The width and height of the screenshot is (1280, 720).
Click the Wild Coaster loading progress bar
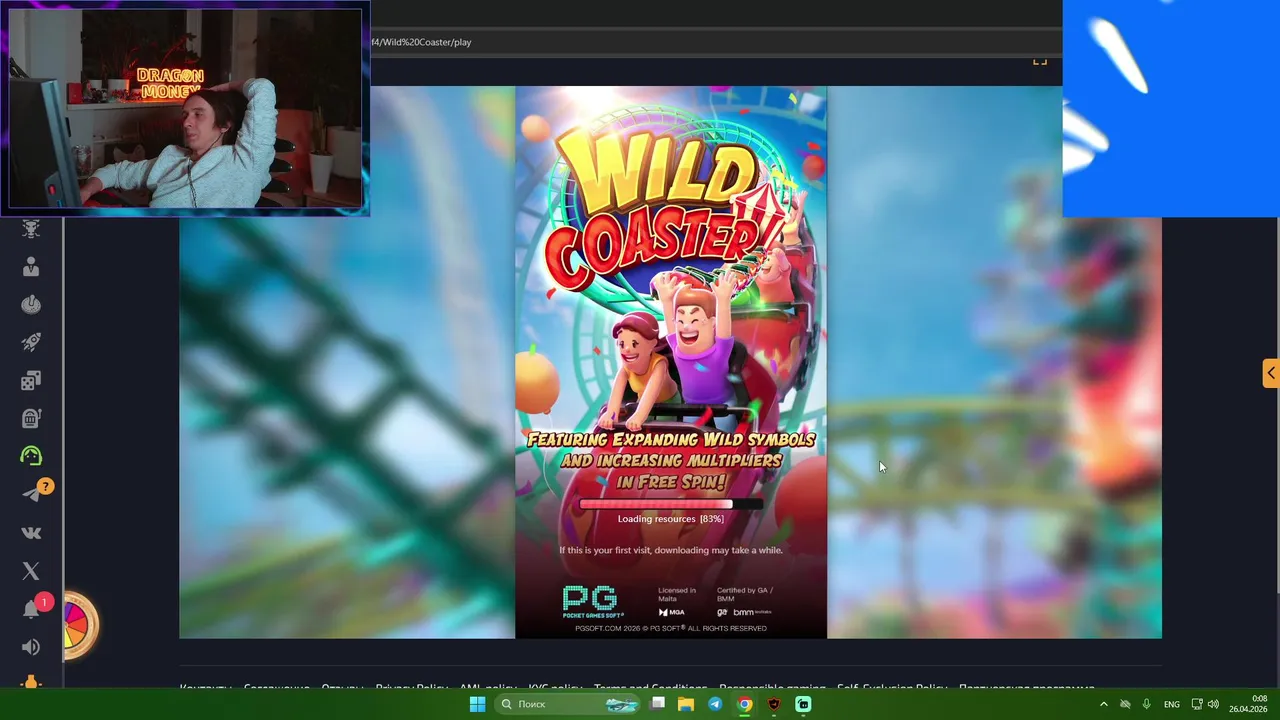(x=670, y=505)
